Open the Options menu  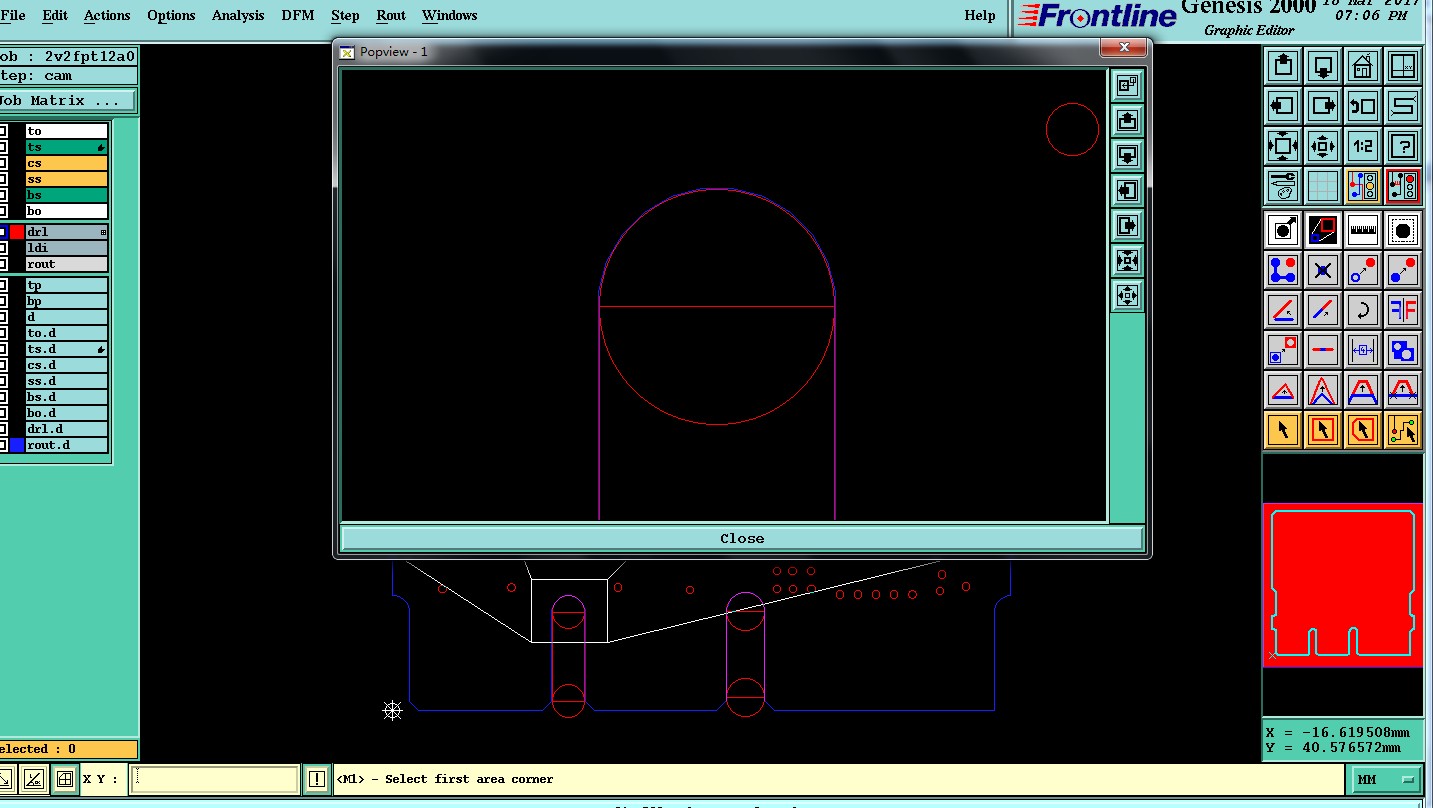[171, 15]
